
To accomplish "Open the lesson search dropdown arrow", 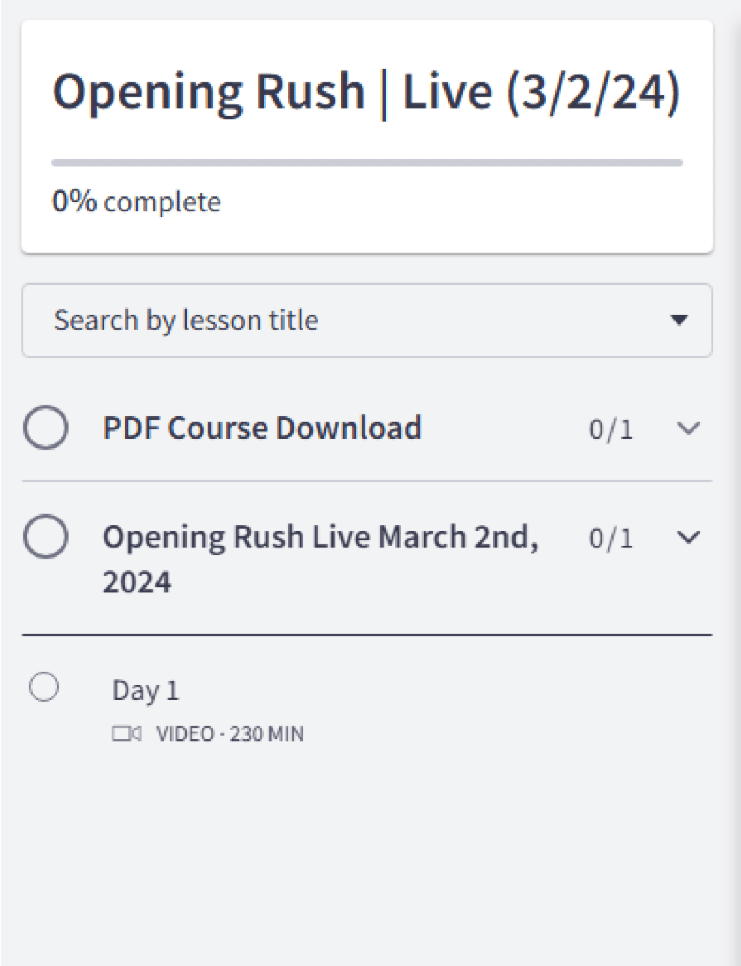I will tap(679, 321).
